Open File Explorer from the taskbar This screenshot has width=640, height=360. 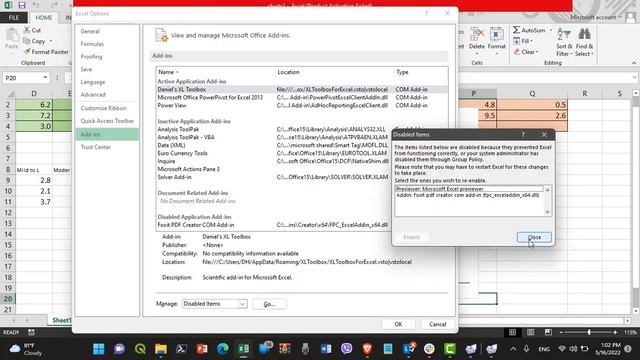pyautogui.click(x=161, y=349)
